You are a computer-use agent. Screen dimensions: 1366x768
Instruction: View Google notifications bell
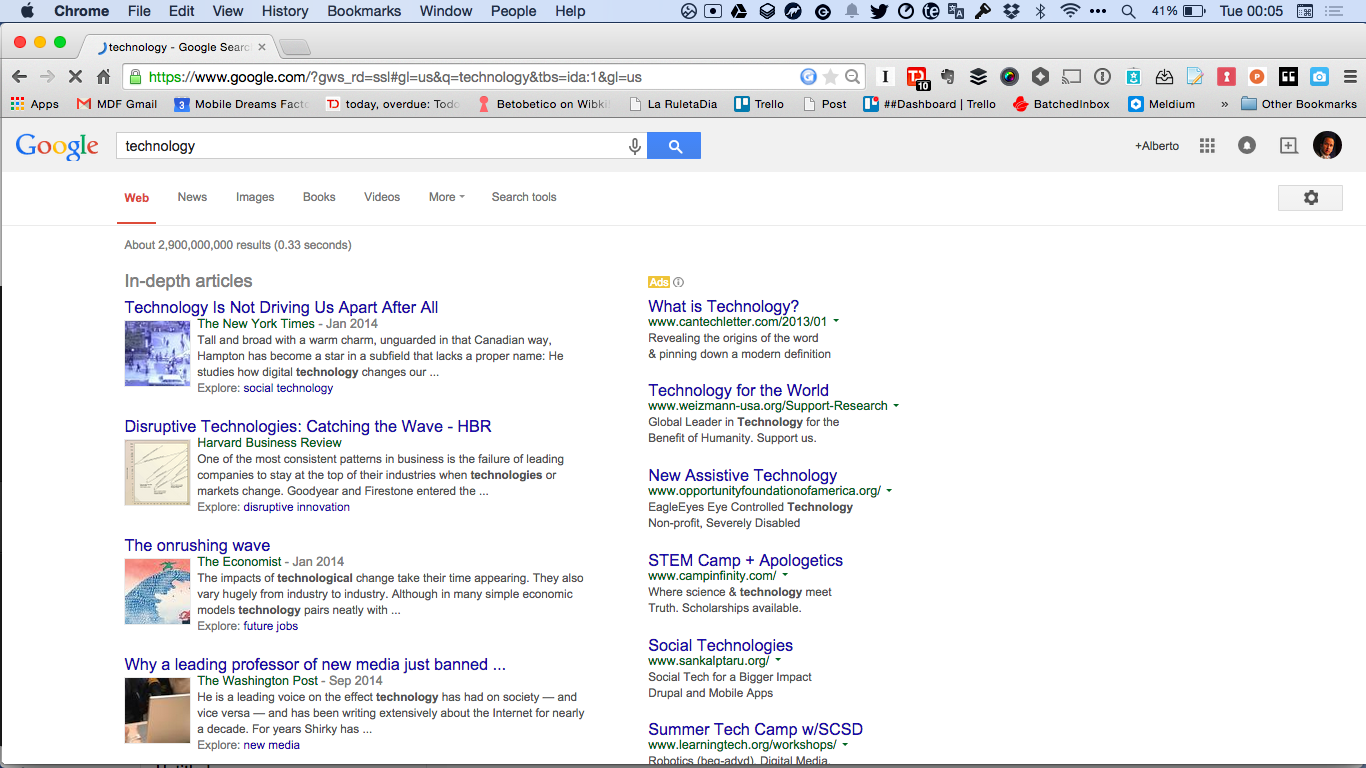pyautogui.click(x=1247, y=146)
